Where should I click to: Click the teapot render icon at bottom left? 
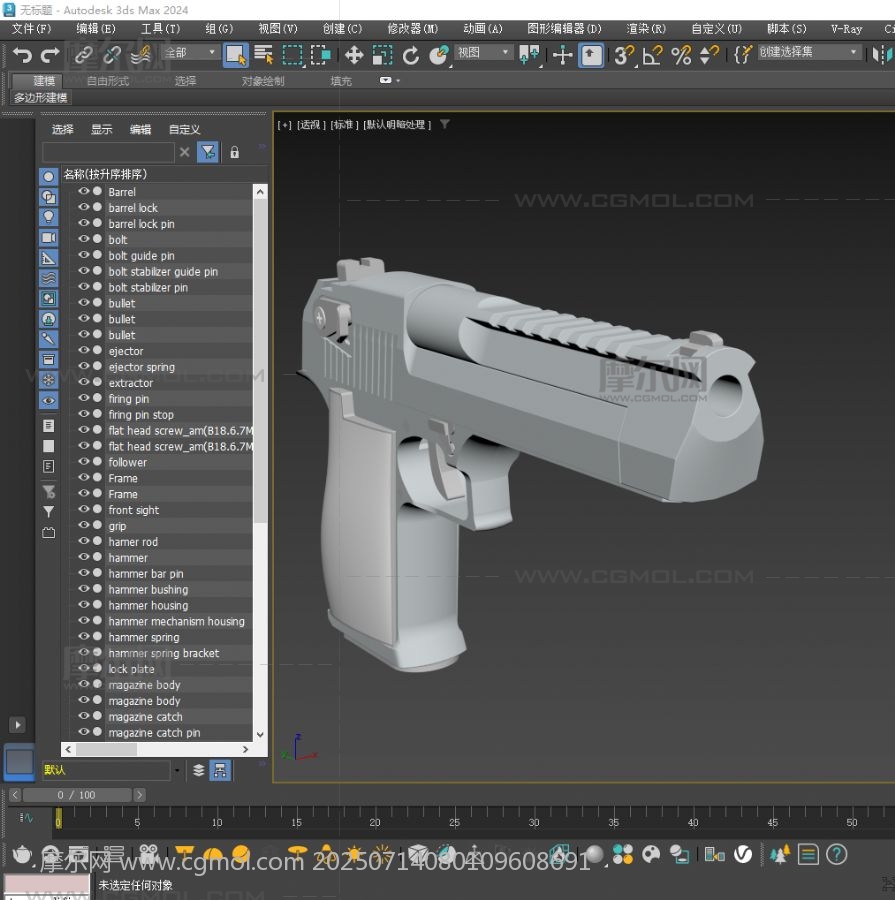(x=22, y=855)
